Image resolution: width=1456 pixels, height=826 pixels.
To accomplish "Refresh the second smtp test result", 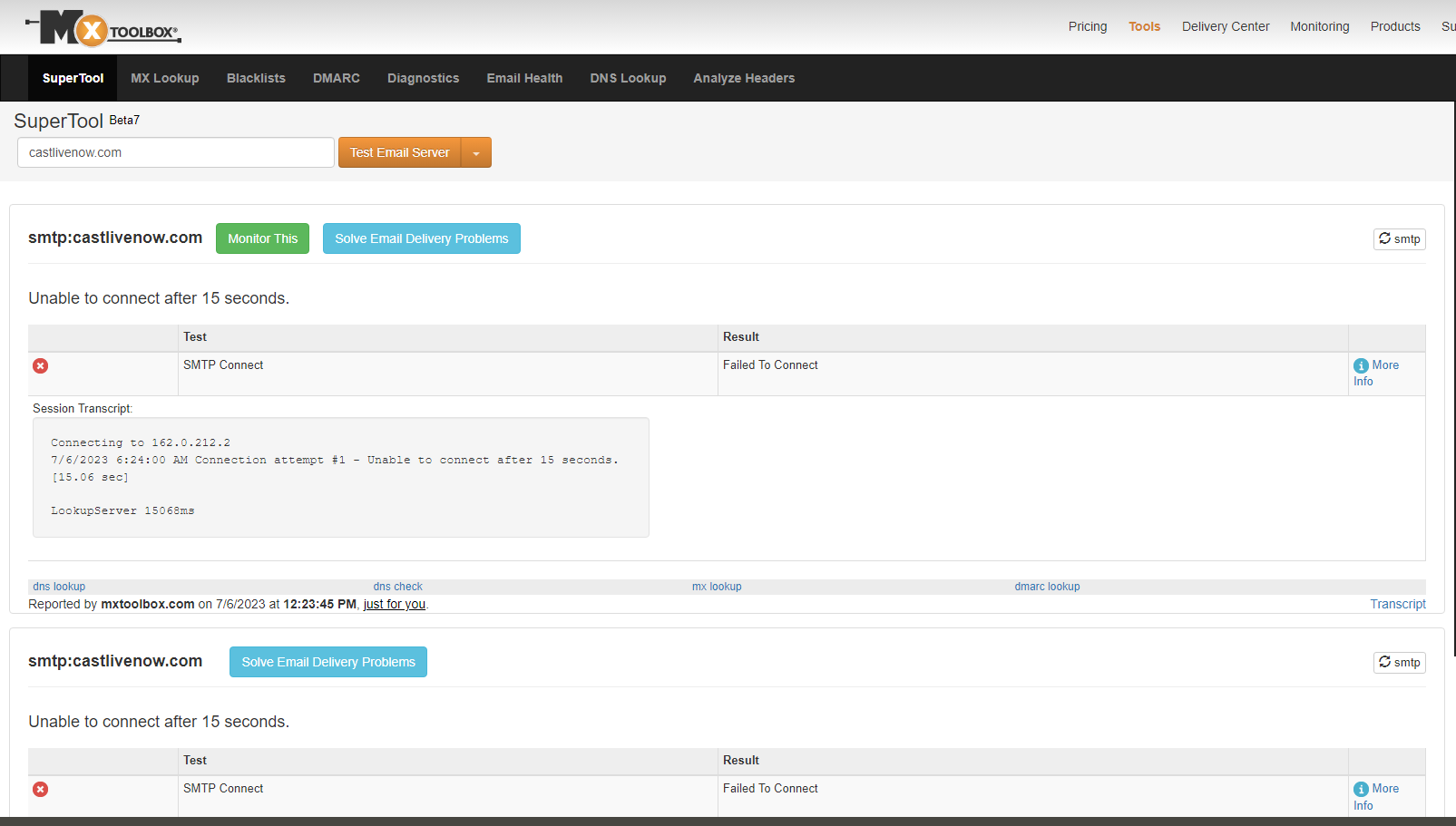I will click(x=1399, y=662).
